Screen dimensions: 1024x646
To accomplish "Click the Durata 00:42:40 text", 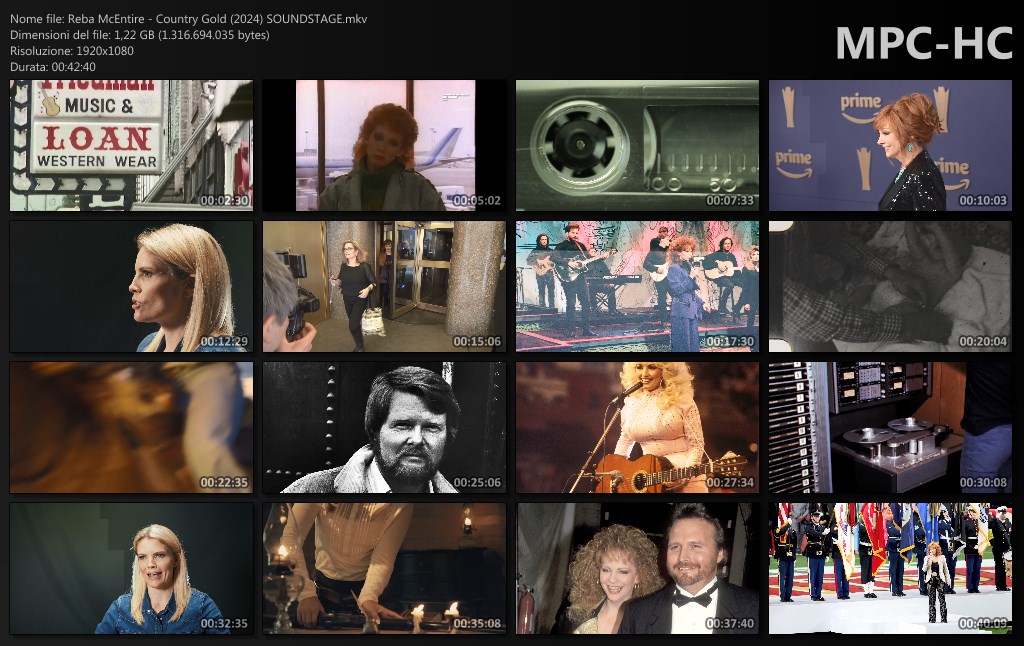I will (53, 67).
